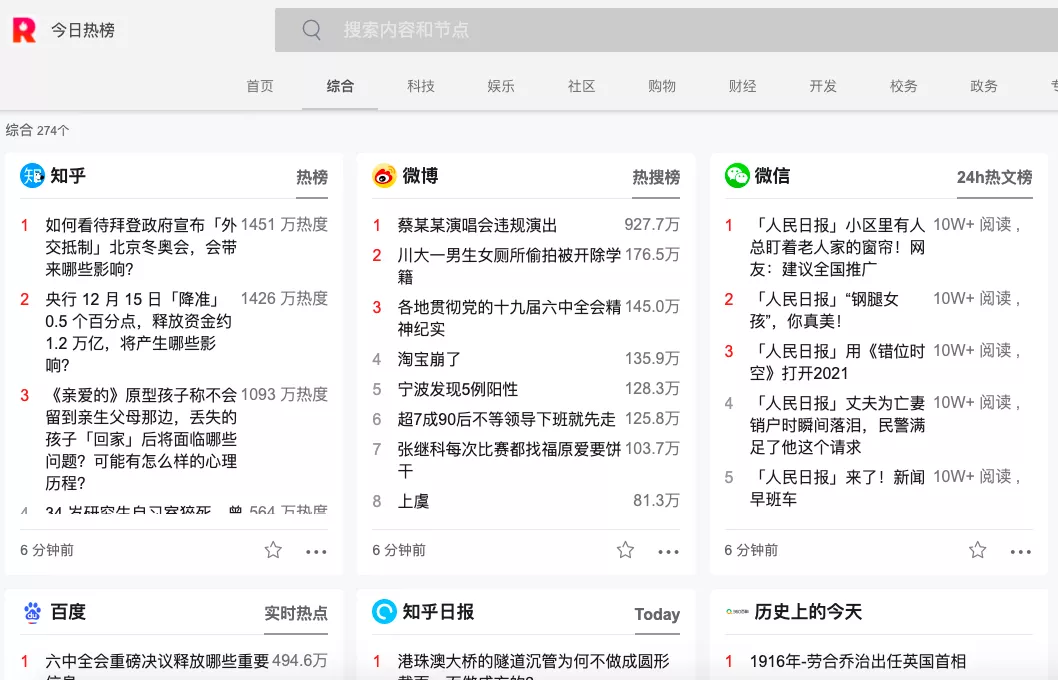Screen dimensions: 1058x680
Task: Star the 微博 card as favorite
Action: (625, 549)
